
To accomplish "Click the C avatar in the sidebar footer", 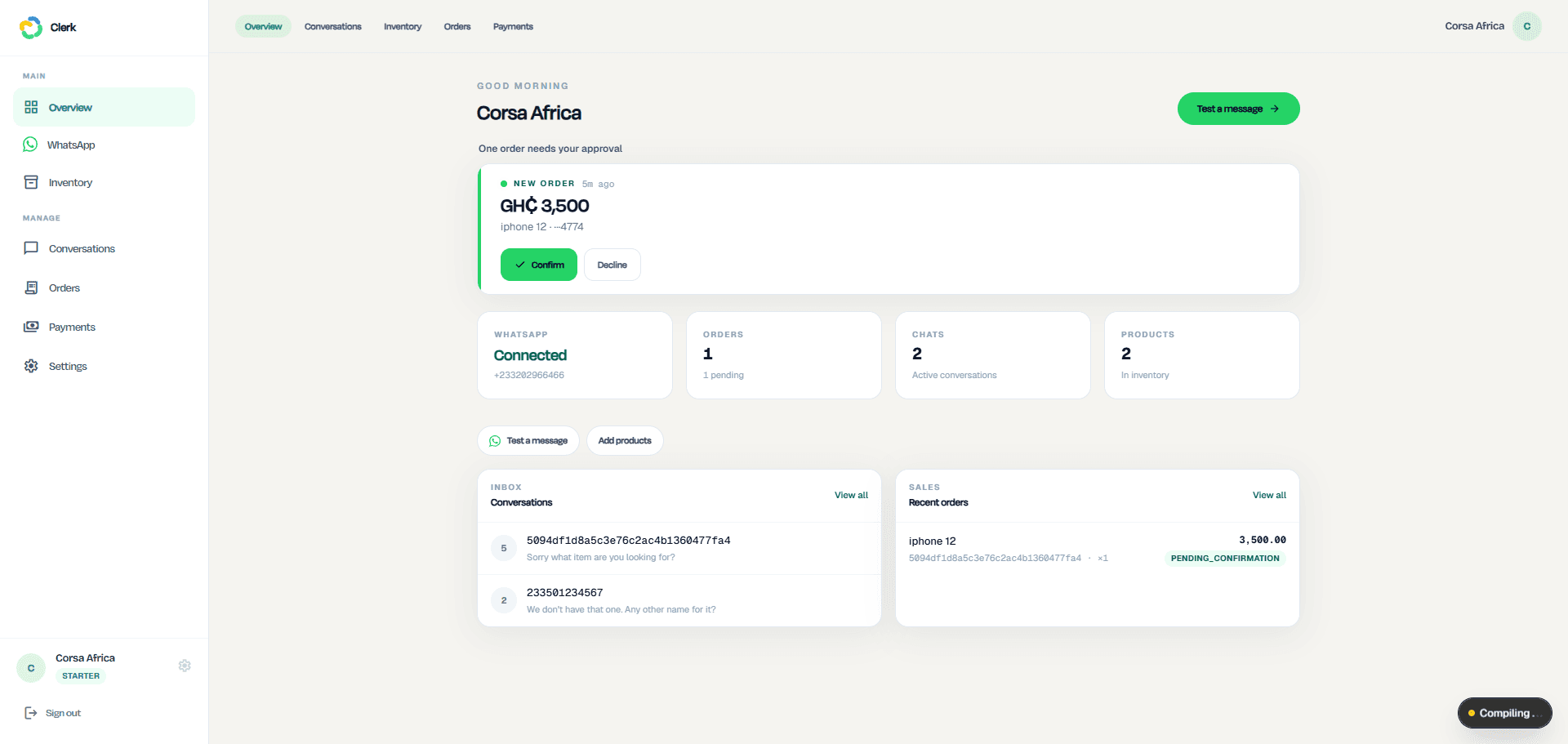I will coord(31,668).
